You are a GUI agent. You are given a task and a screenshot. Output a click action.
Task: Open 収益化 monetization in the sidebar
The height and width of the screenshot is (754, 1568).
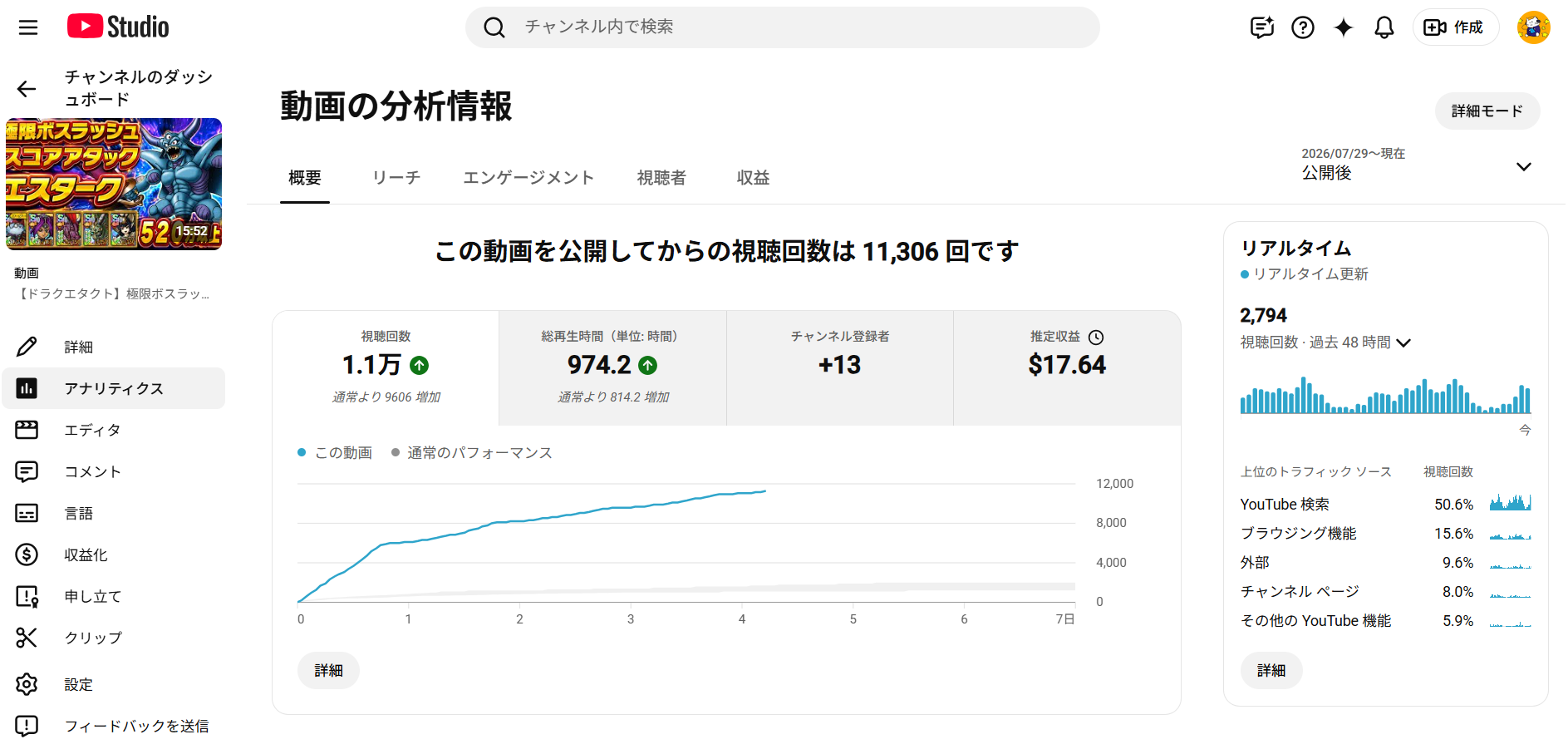(114, 554)
